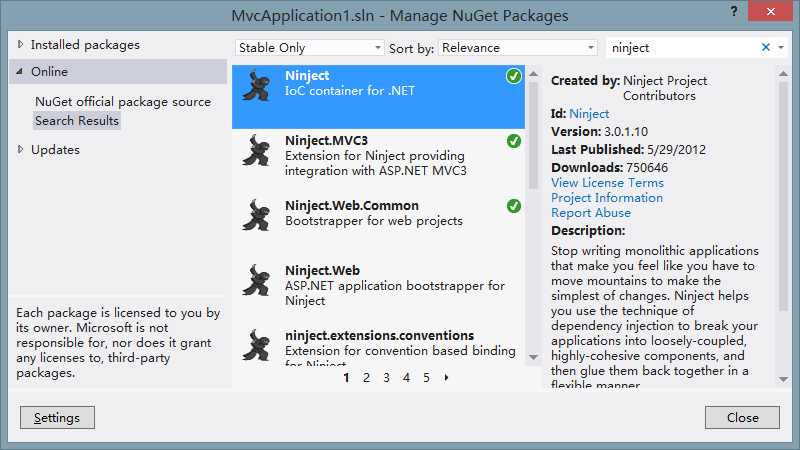Go to results page 1
This screenshot has height=450, width=800.
point(346,378)
